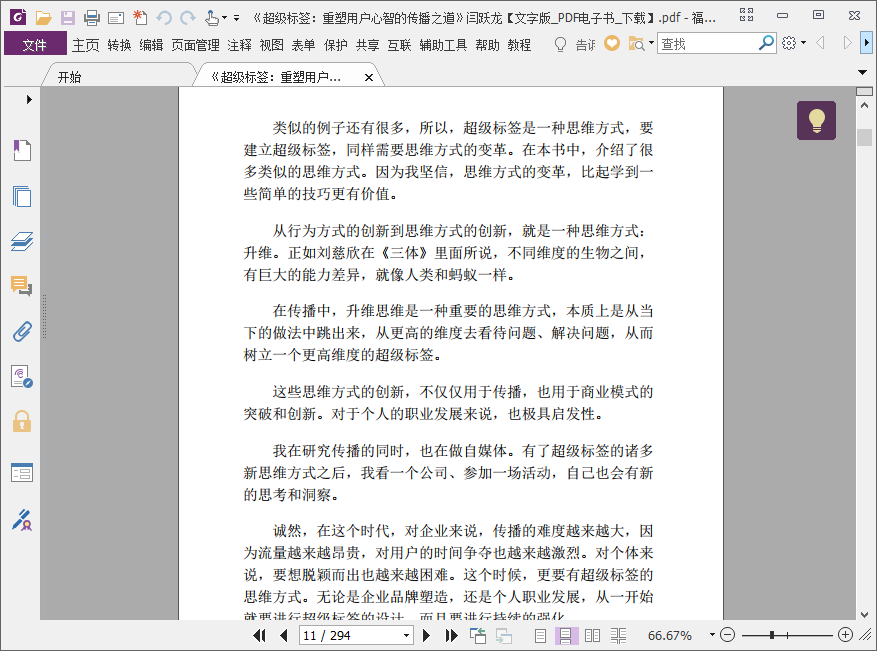Open the touch mode dropdown arrow
This screenshot has width=877, height=651.
click(x=224, y=18)
